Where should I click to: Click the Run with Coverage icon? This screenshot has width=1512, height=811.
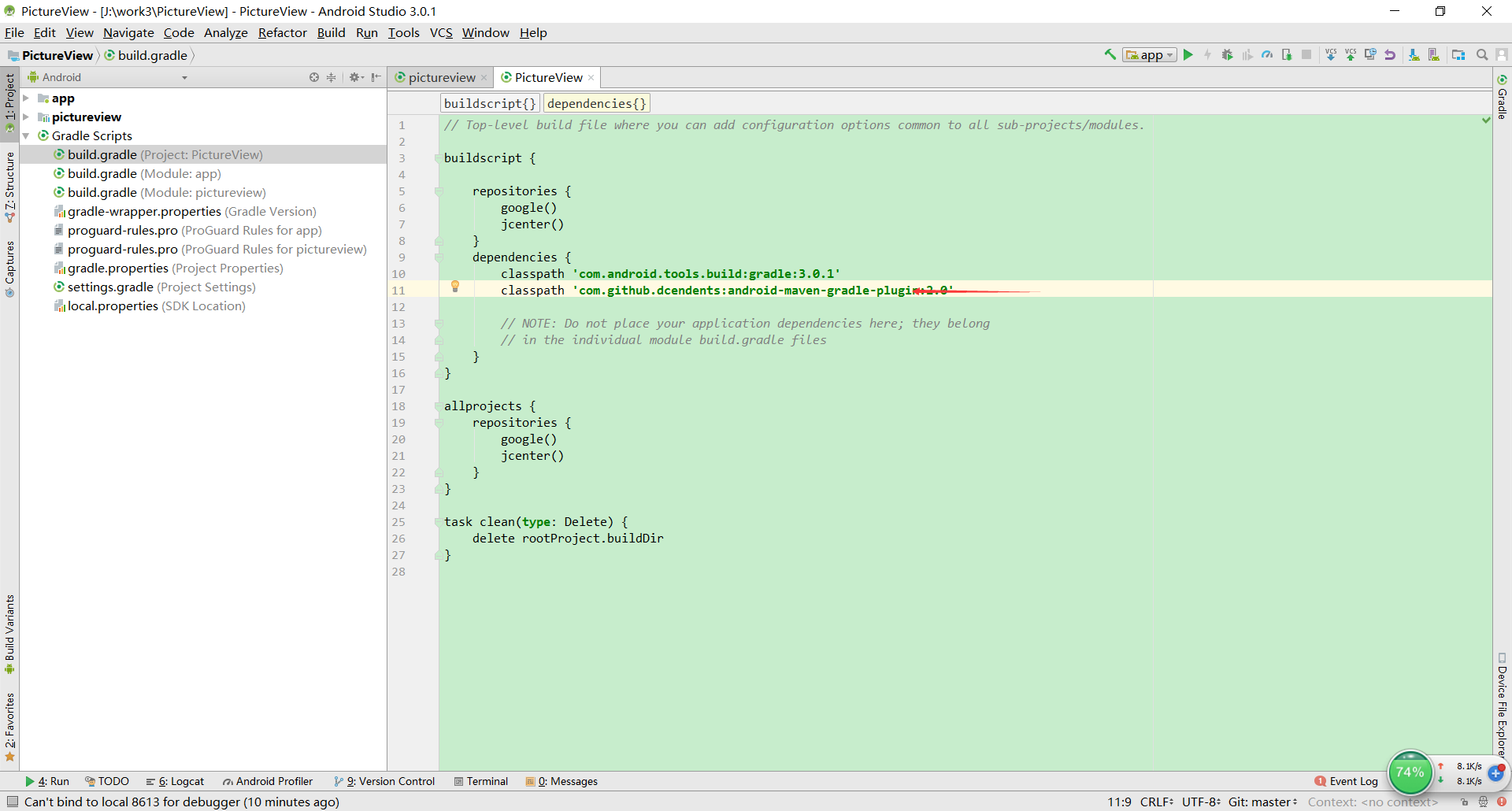point(1247,54)
